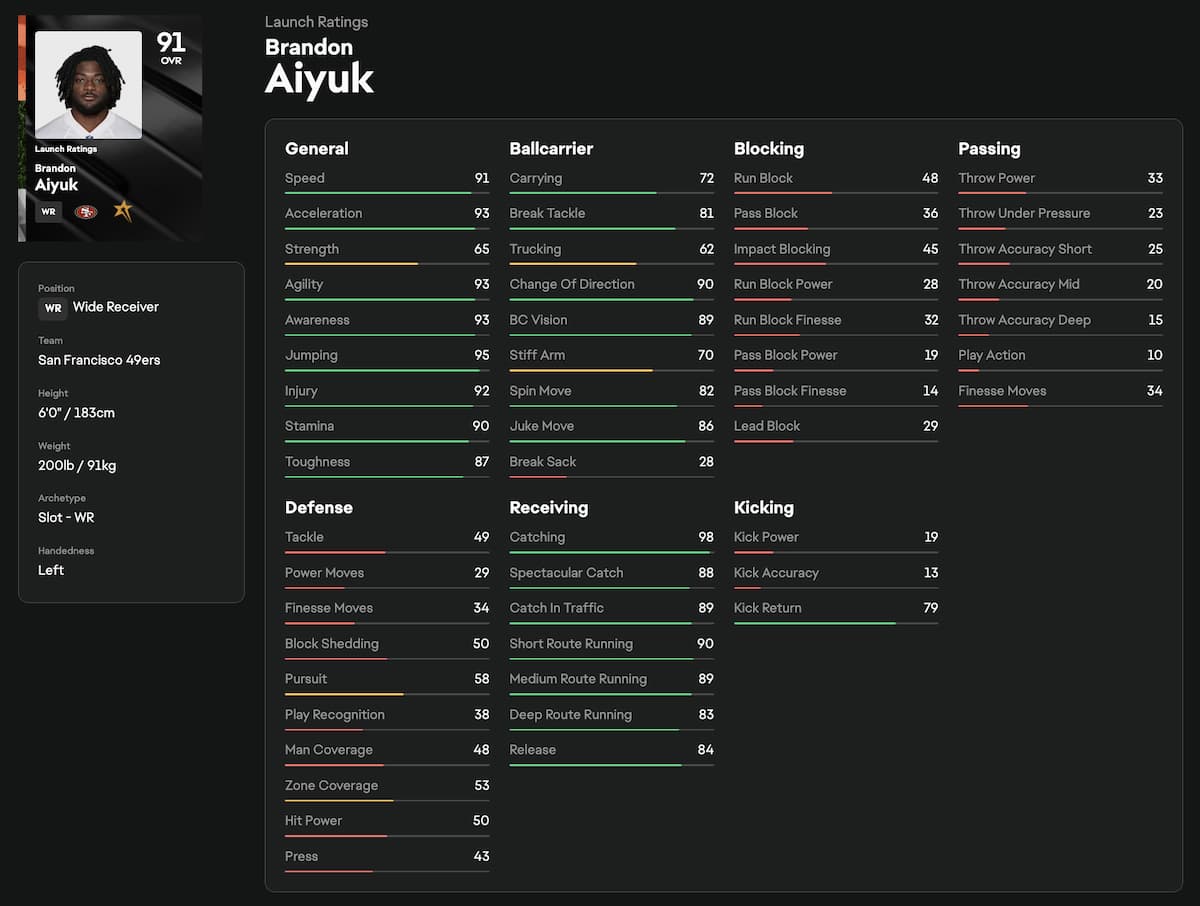
Task: Click the Blocking section heading
Action: 768,148
